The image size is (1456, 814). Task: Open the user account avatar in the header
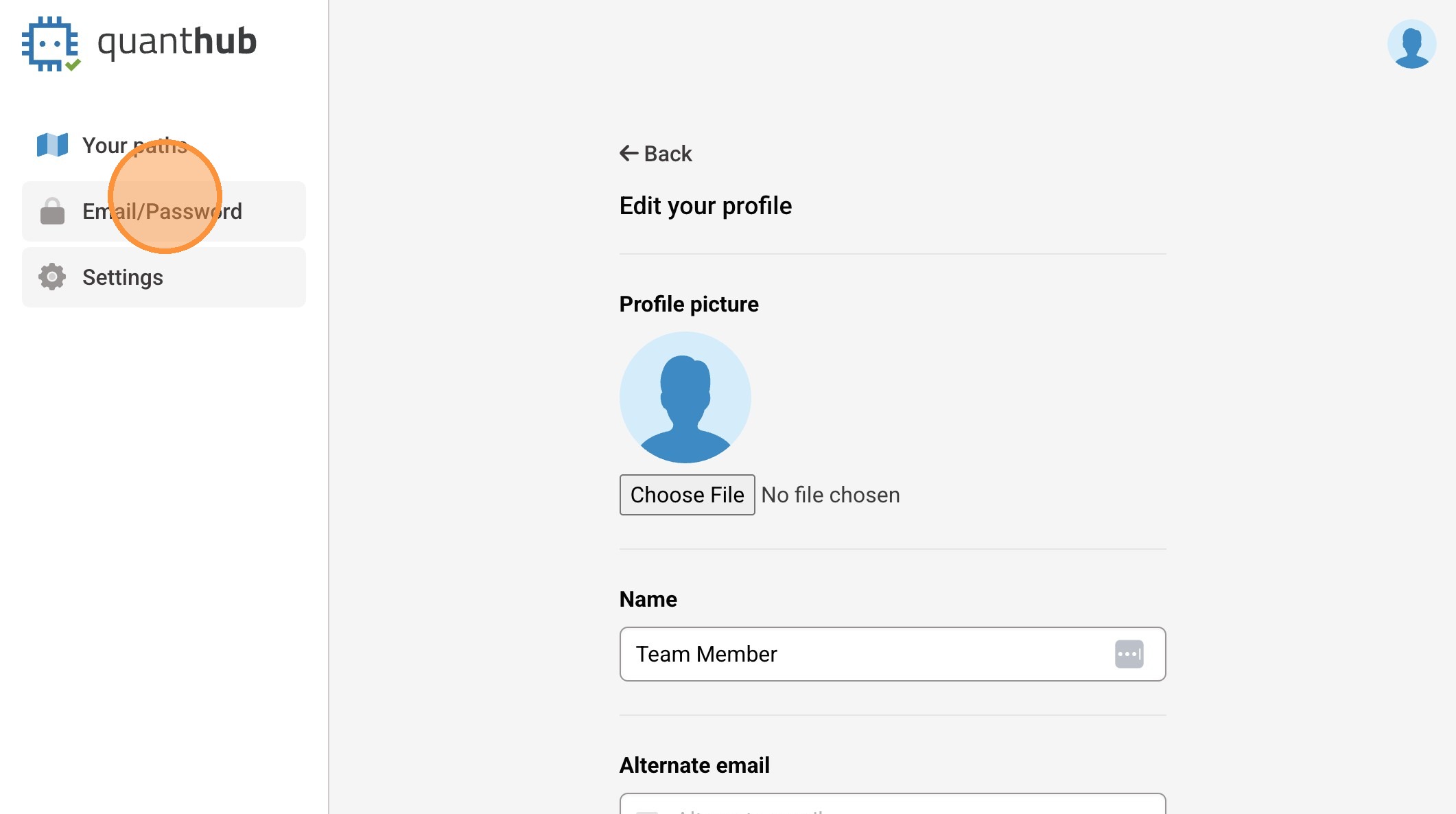pos(1411,44)
